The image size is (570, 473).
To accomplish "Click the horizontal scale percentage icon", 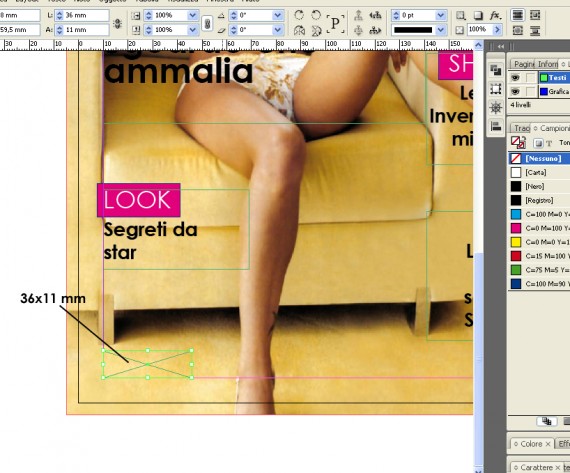I will click(136, 16).
